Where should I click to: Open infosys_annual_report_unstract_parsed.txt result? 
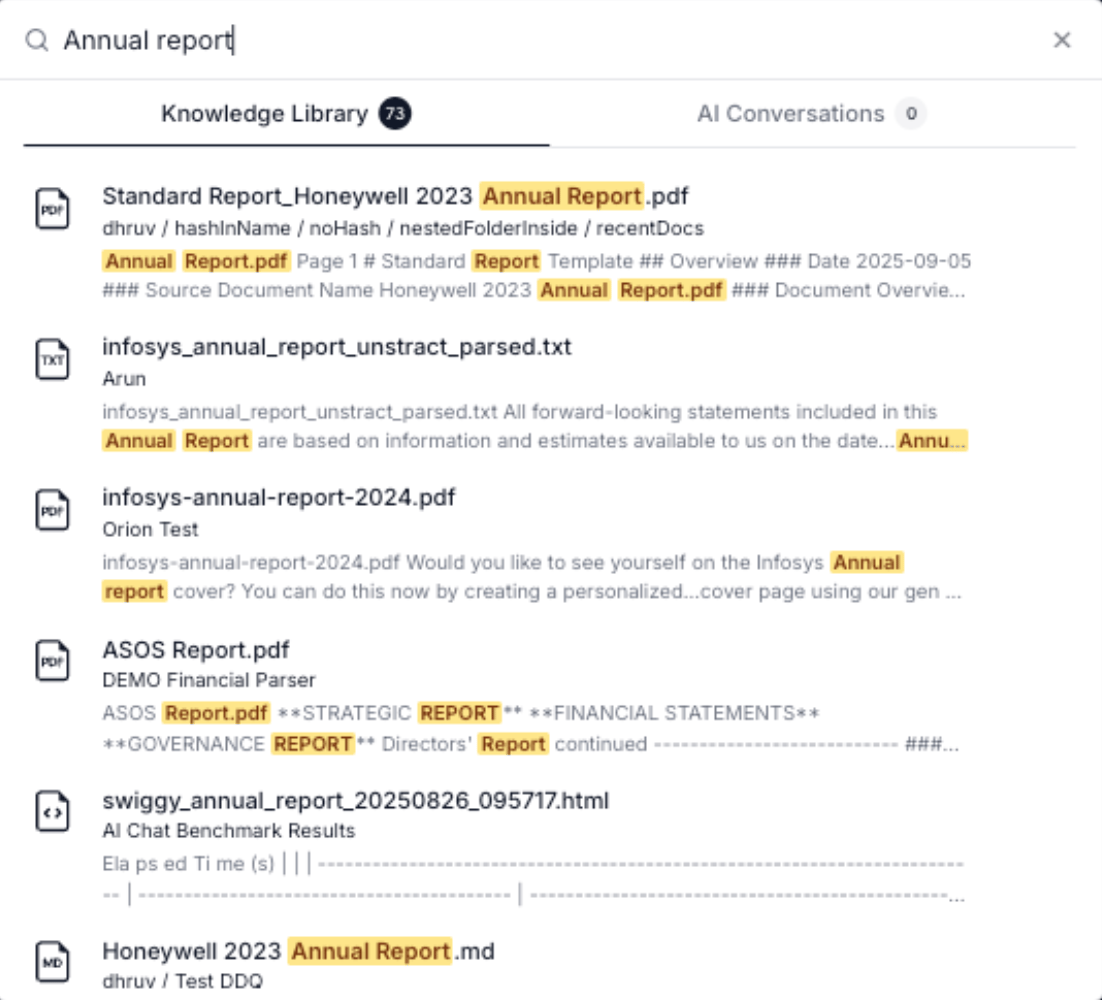[x=337, y=346]
